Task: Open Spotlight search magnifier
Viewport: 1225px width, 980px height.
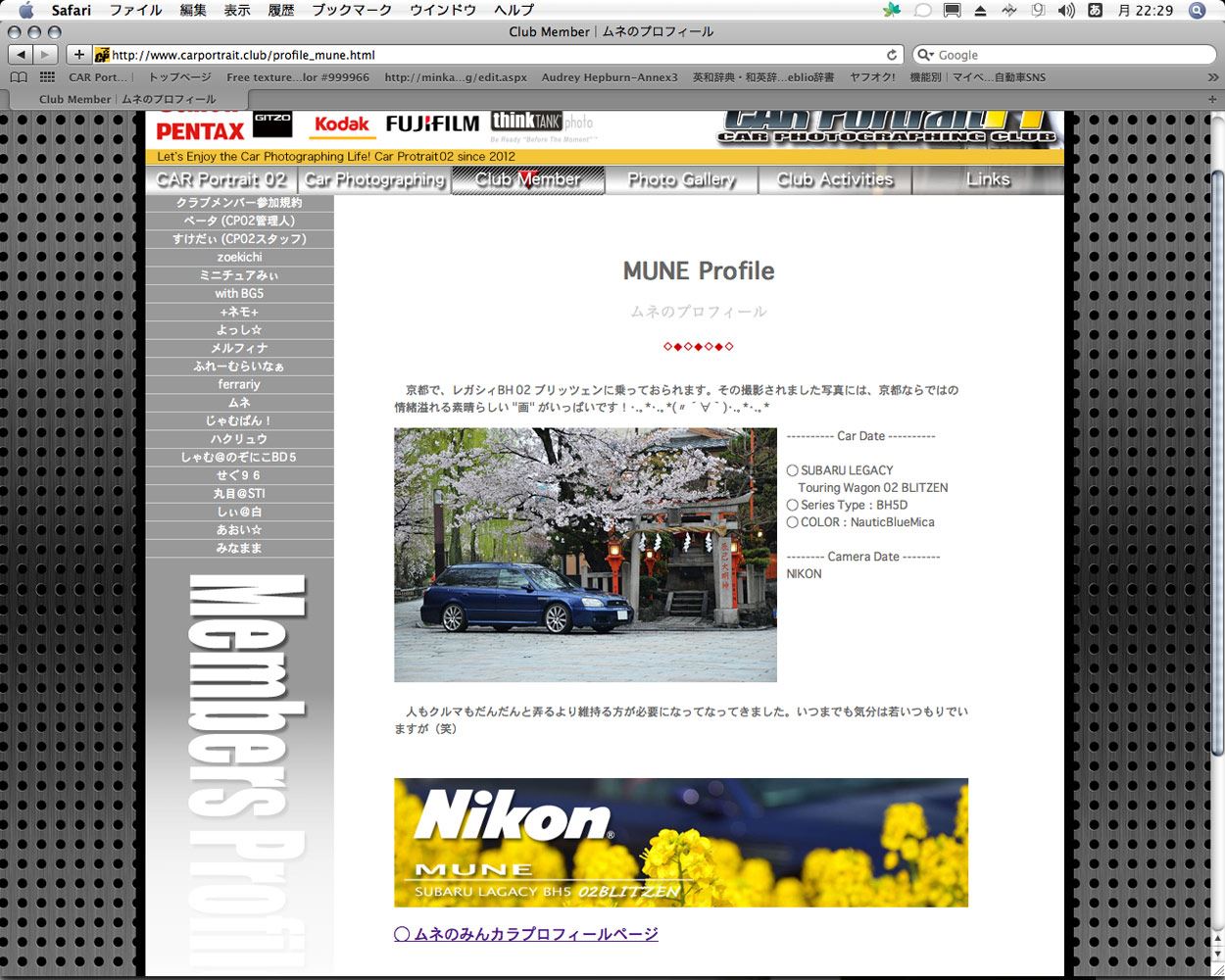Action: point(1197,10)
